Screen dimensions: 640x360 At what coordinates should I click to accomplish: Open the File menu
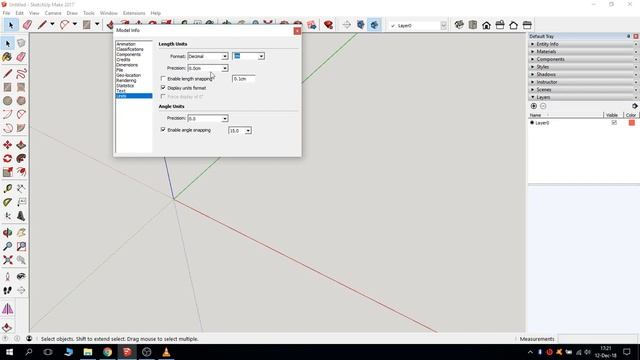[6, 13]
